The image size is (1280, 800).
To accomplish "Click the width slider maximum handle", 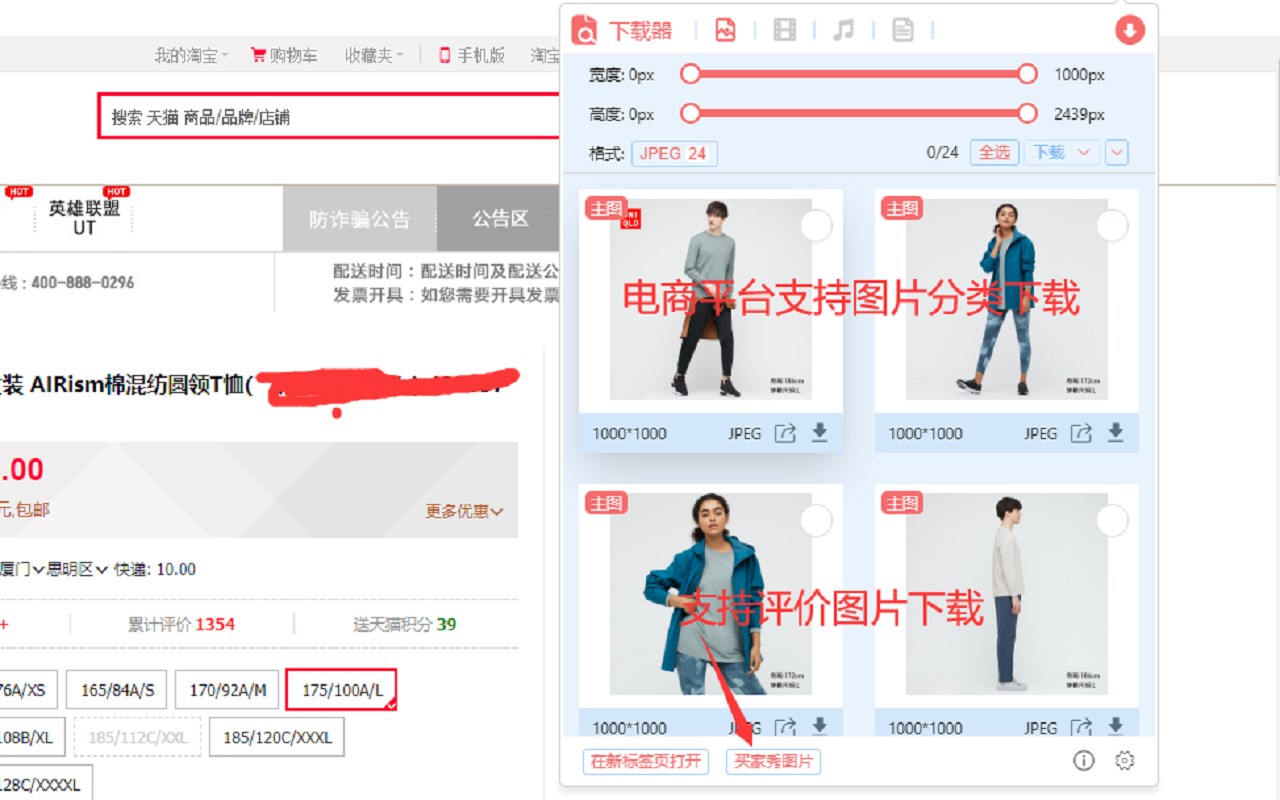I will [1027, 74].
